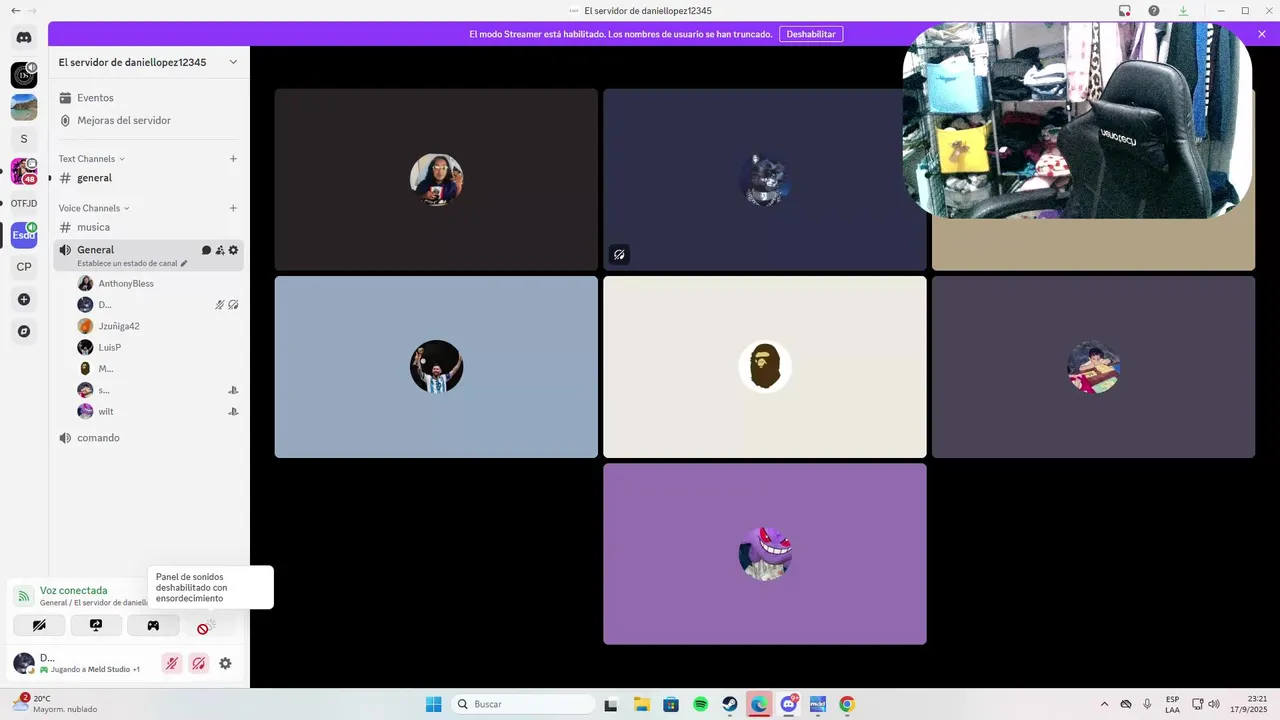Screen dimensions: 1280x720
Task: Focus the Messi jersey avatar tile
Action: pyautogui.click(x=436, y=367)
